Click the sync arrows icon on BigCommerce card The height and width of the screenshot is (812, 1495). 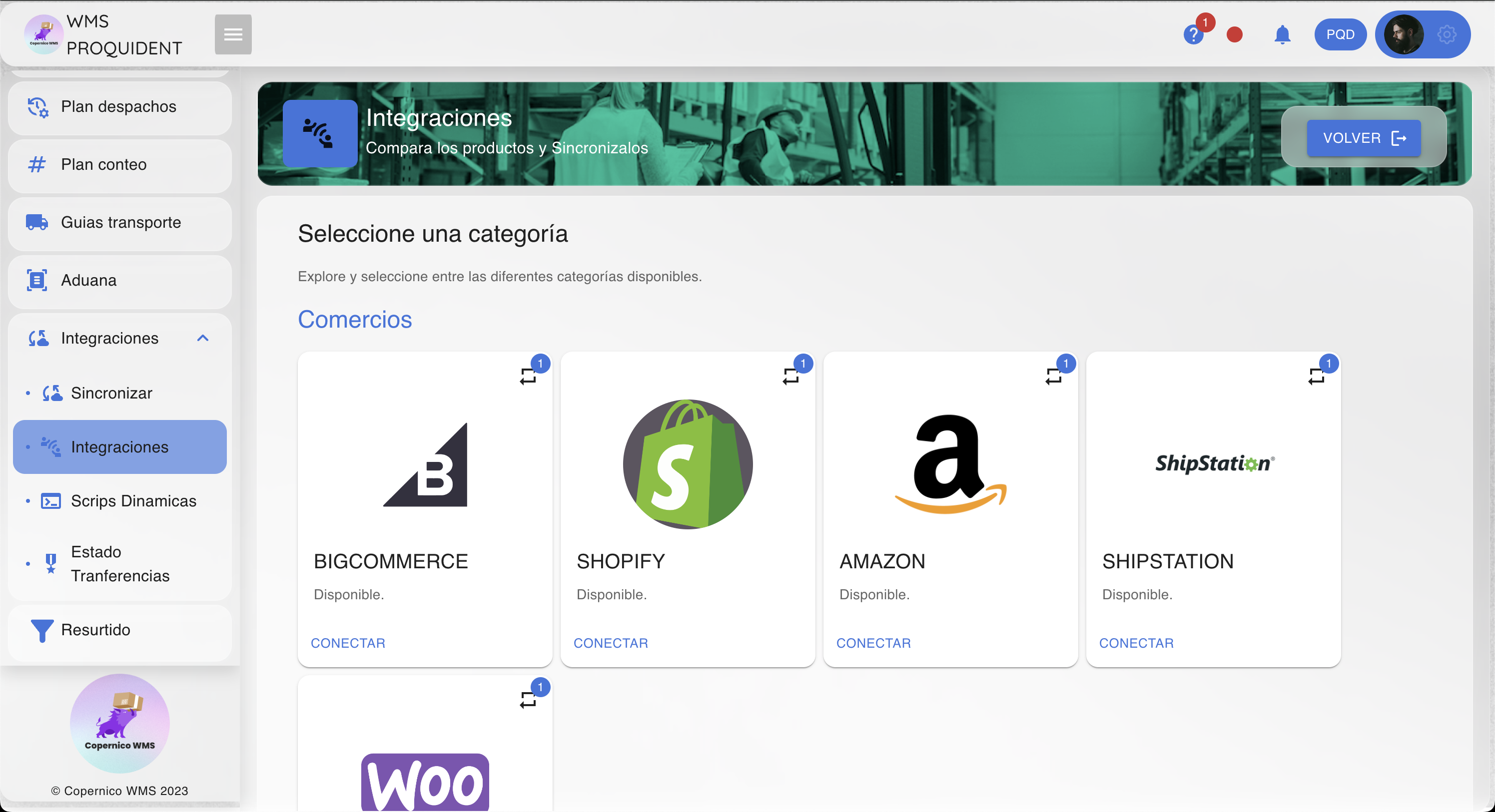tap(528, 377)
